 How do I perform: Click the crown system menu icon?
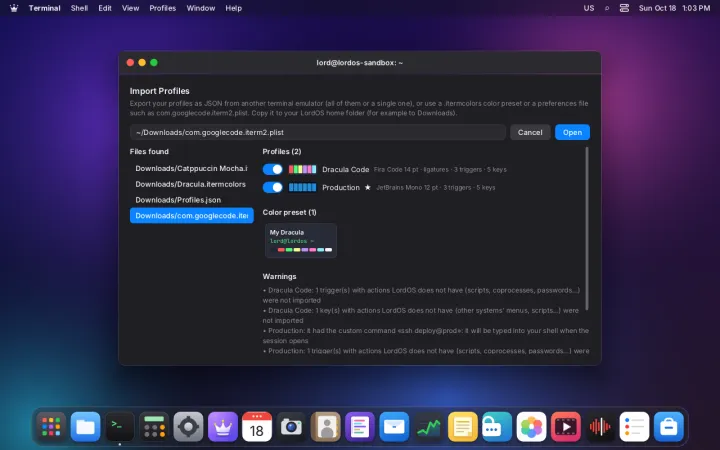14,8
